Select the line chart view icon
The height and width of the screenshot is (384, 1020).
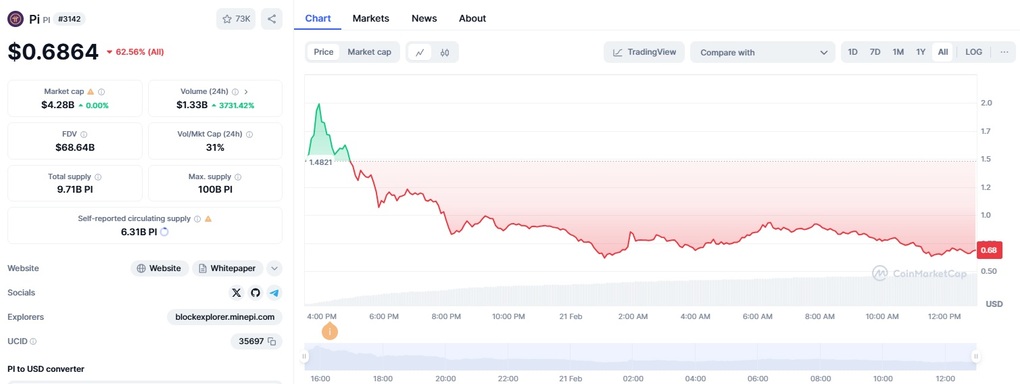click(420, 52)
